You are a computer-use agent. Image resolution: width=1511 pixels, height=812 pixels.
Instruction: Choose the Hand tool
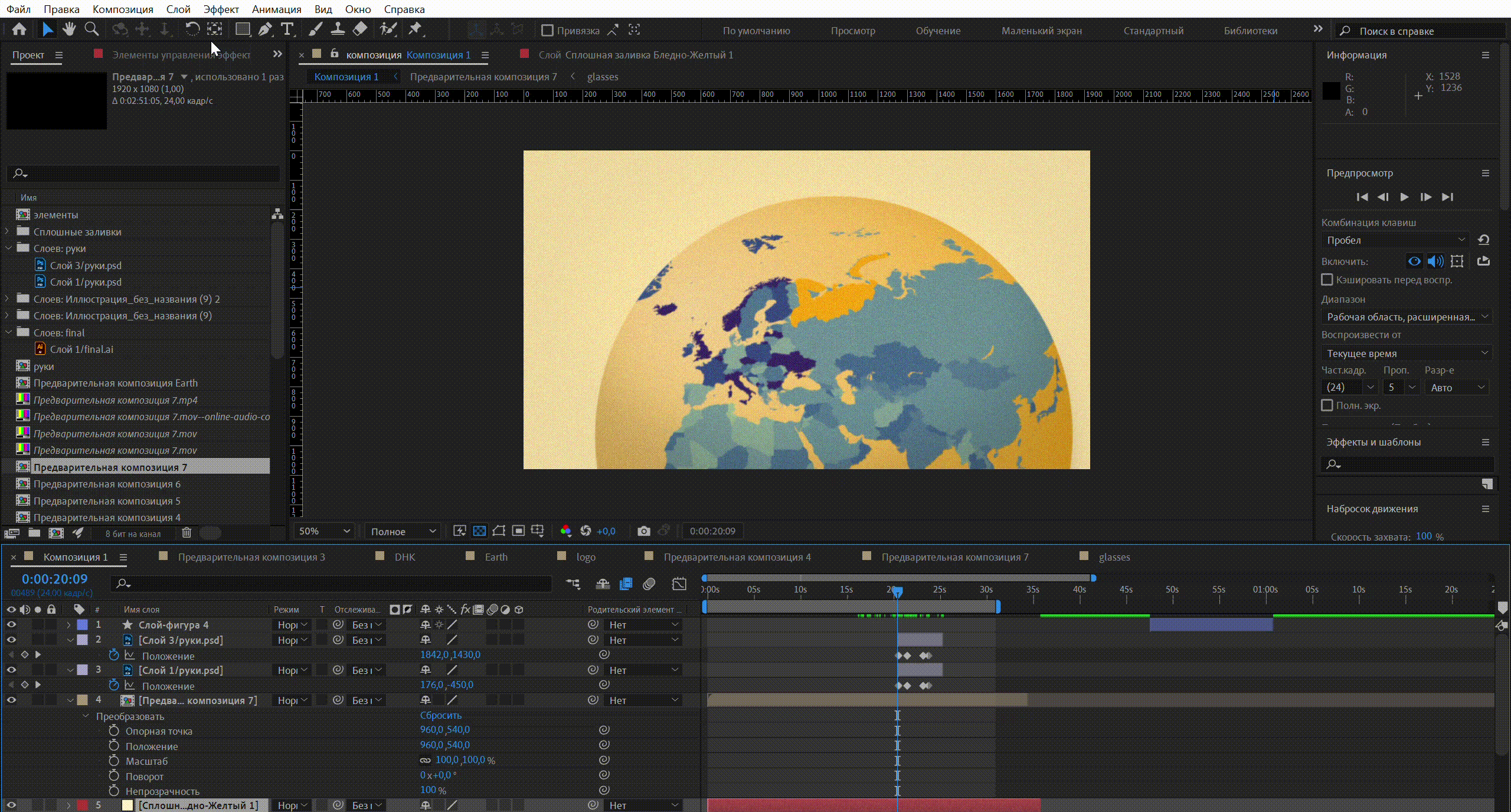tap(69, 29)
